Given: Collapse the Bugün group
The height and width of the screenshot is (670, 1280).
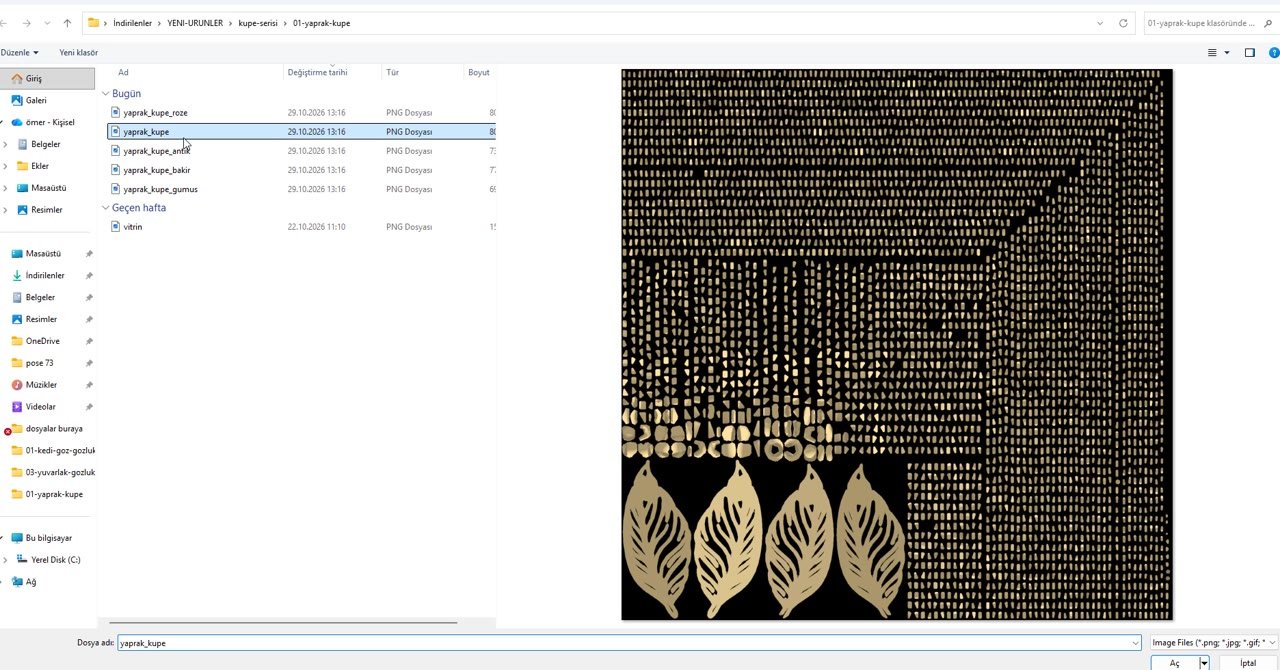Looking at the screenshot, I should click(x=106, y=93).
